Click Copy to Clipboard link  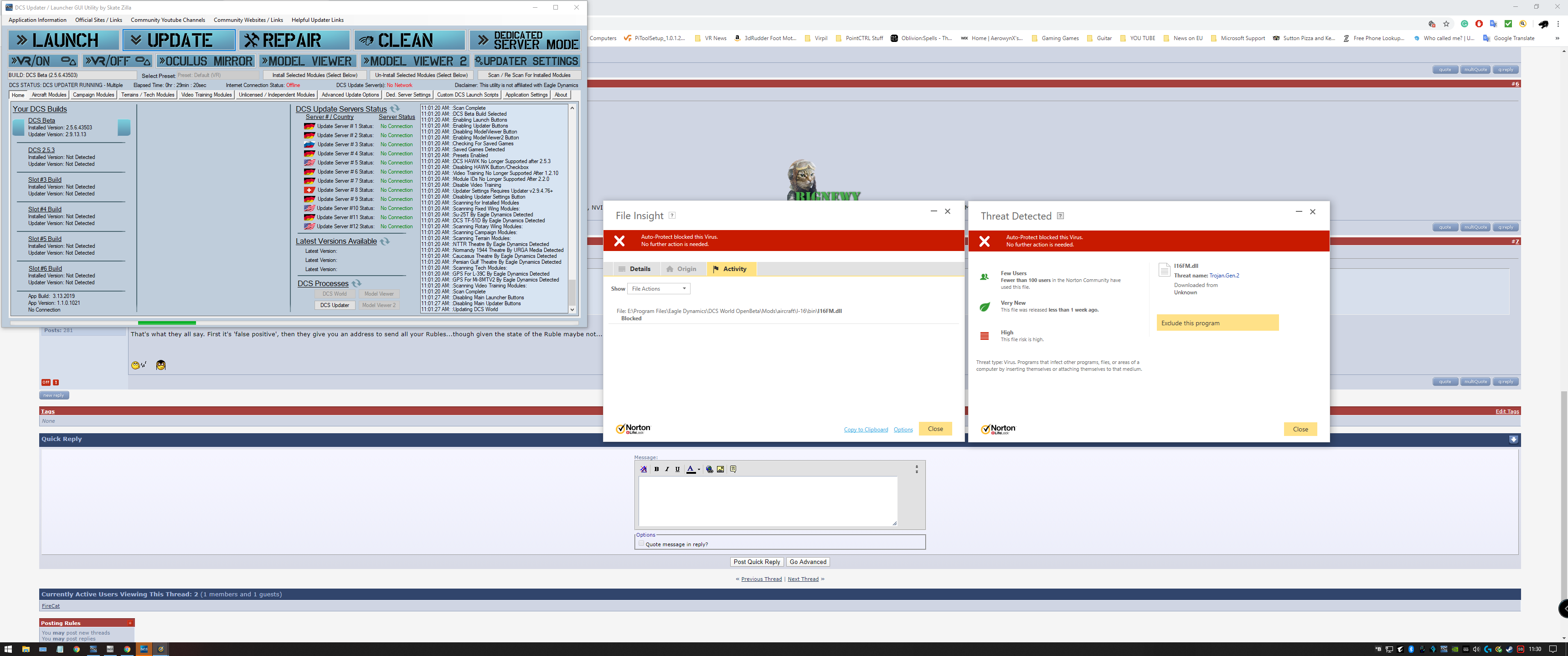(866, 430)
